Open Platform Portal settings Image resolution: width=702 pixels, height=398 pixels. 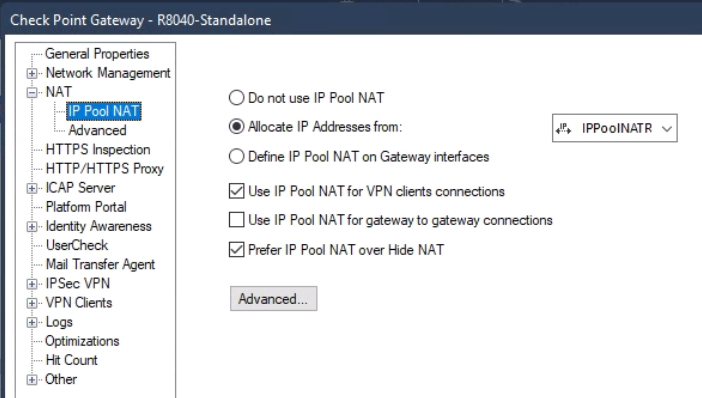point(86,207)
